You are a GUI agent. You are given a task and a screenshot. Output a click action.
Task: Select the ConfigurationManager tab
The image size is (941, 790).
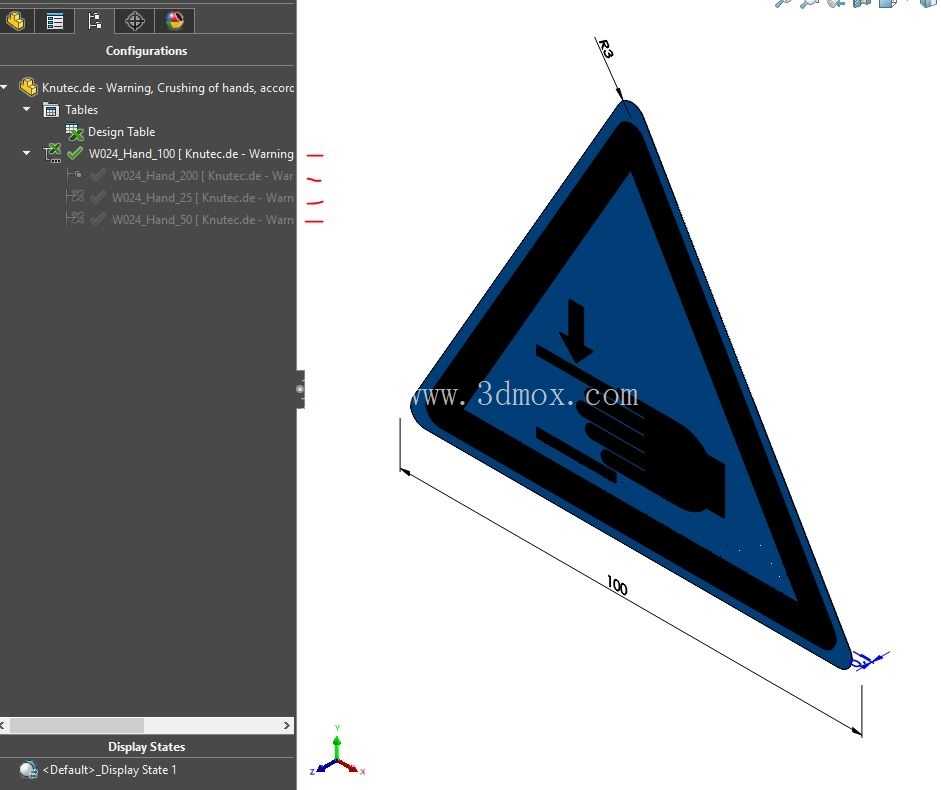[x=94, y=21]
